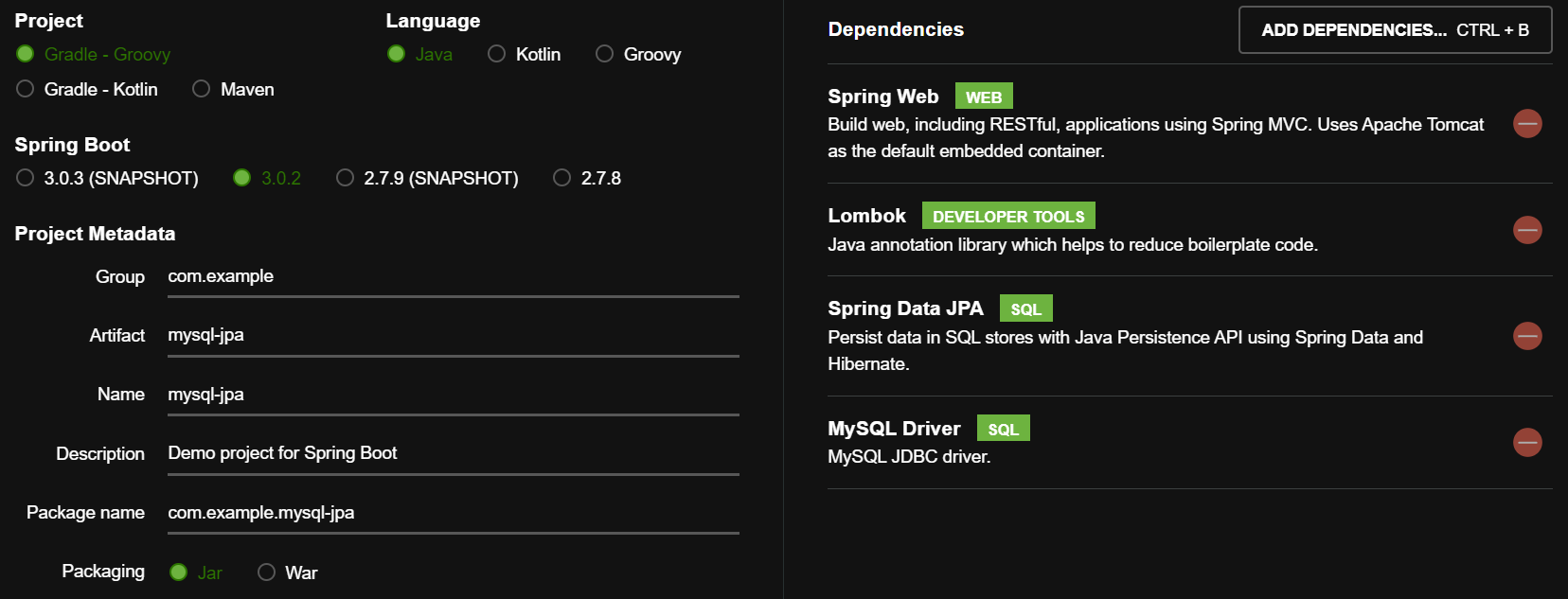Image resolution: width=1568 pixels, height=599 pixels.
Task: Click the SQL tag on Spring Data JPA
Action: pos(1026,308)
